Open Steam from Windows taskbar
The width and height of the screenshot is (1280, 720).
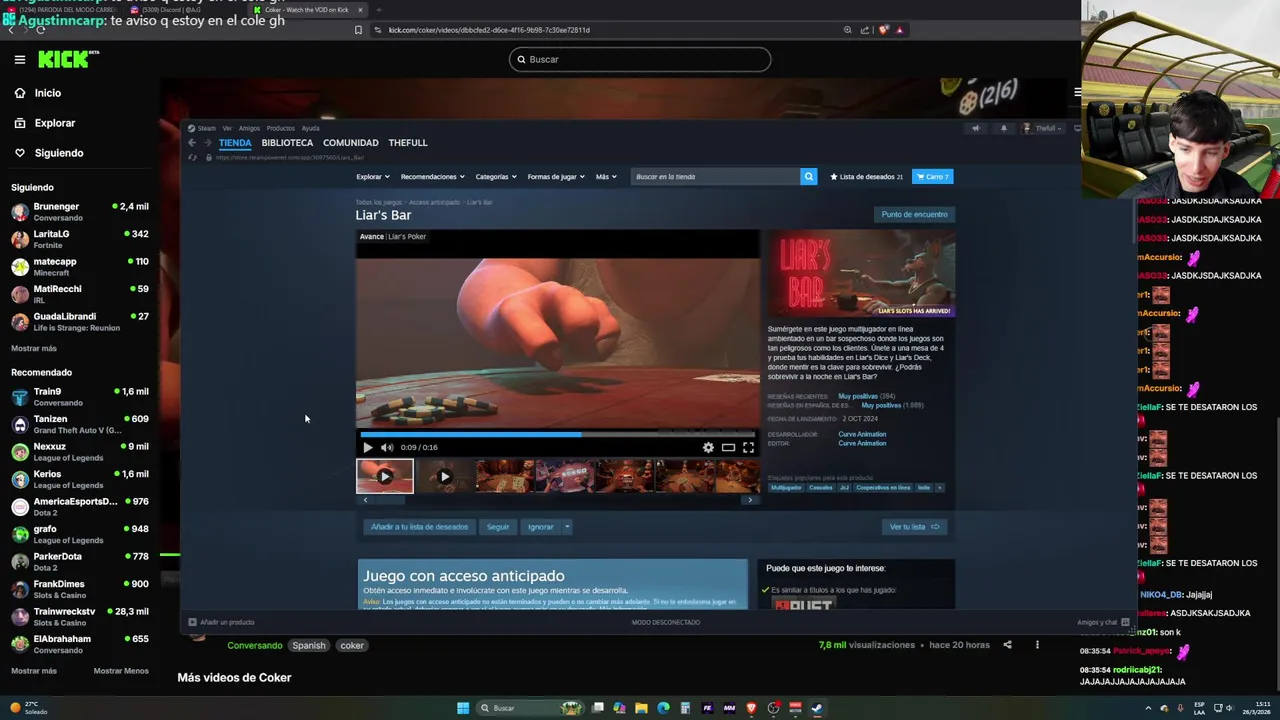pyautogui.click(x=817, y=708)
